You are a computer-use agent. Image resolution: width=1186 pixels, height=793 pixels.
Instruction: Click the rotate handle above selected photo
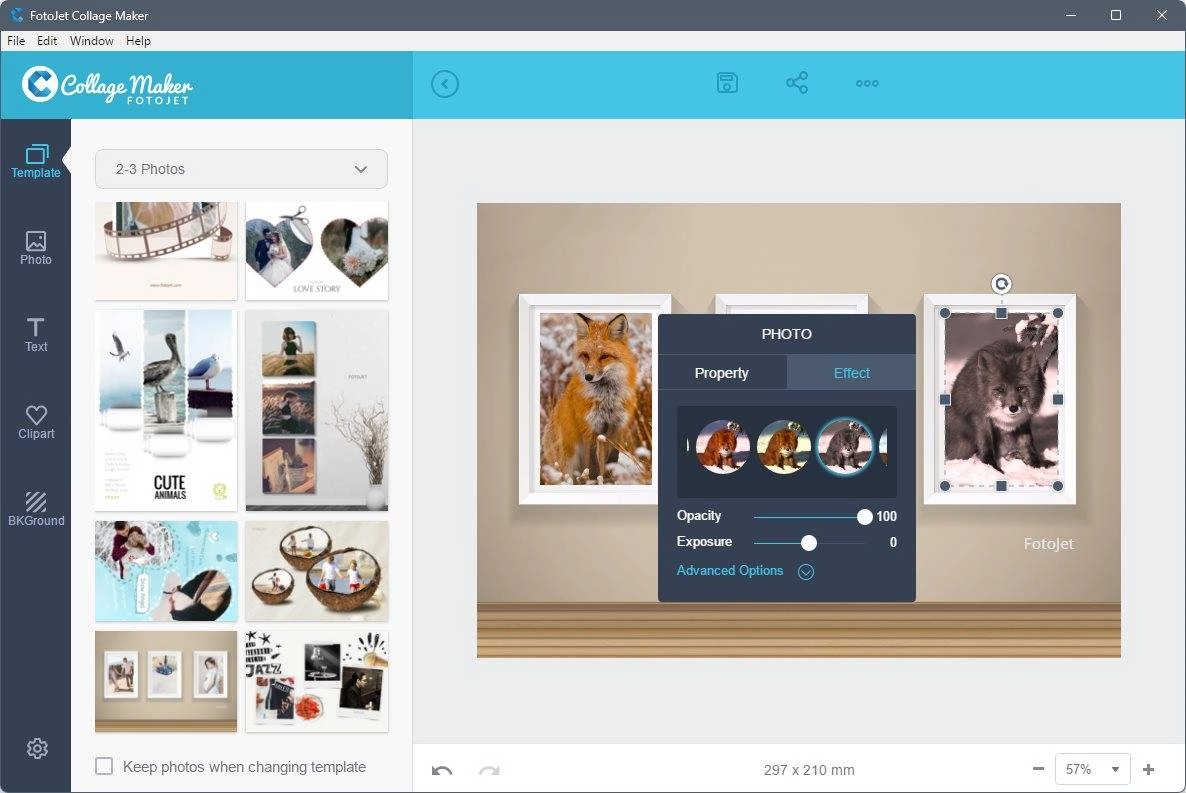click(x=1001, y=284)
